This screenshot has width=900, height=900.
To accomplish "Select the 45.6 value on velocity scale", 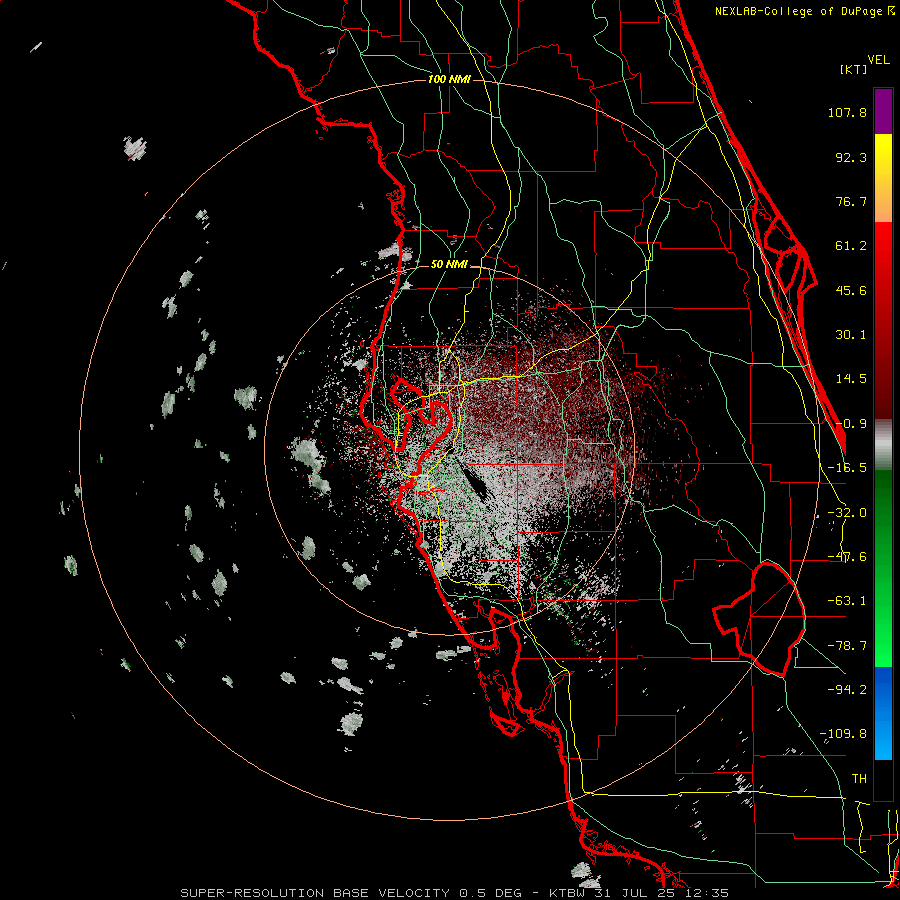I will pyautogui.click(x=851, y=290).
